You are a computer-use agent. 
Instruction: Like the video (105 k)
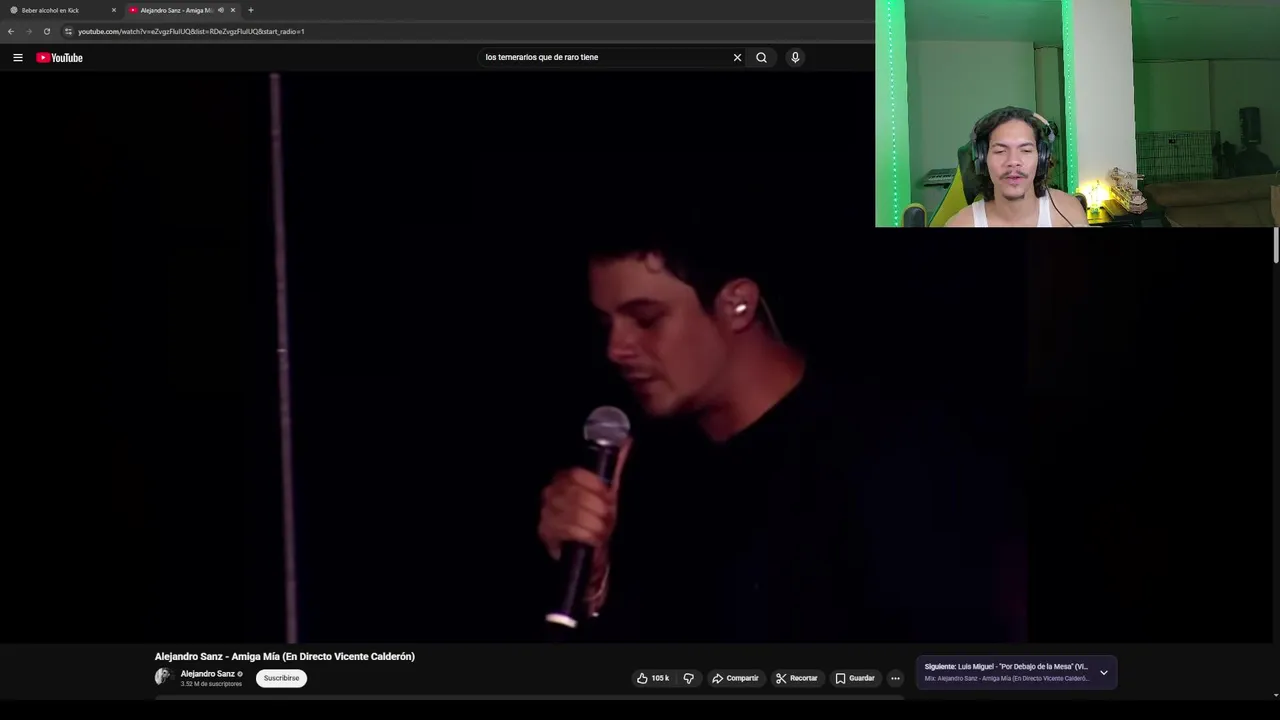pyautogui.click(x=653, y=678)
